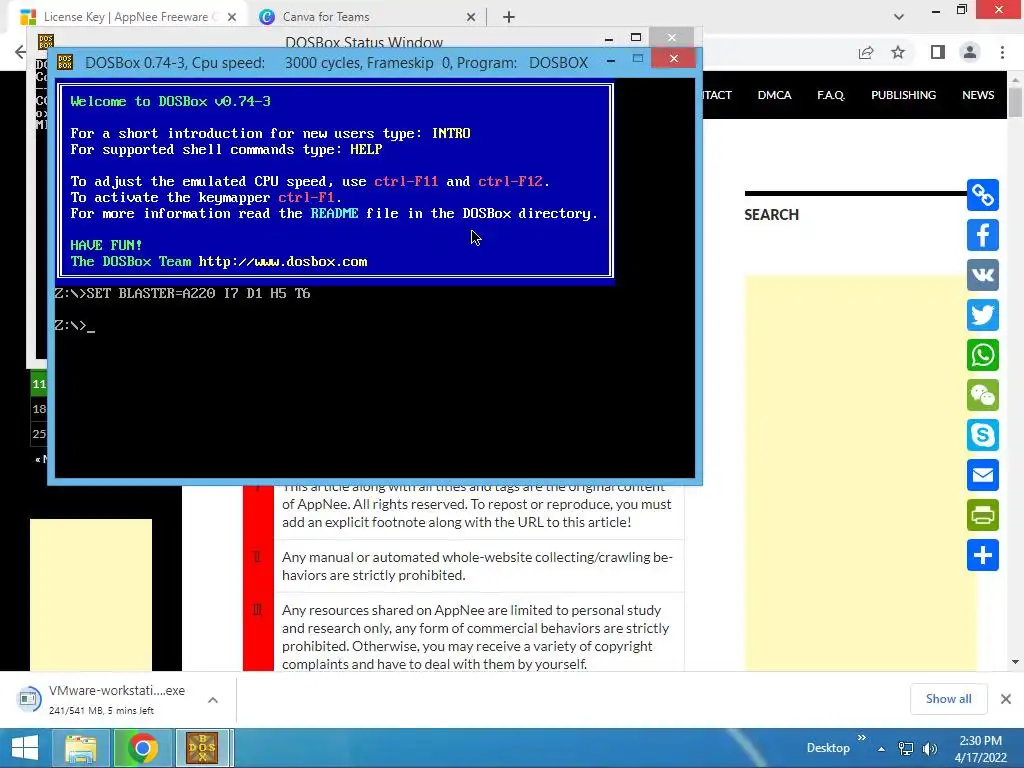The image size is (1024, 768).
Task: Click the VMware download file icon
Action: tap(28, 699)
